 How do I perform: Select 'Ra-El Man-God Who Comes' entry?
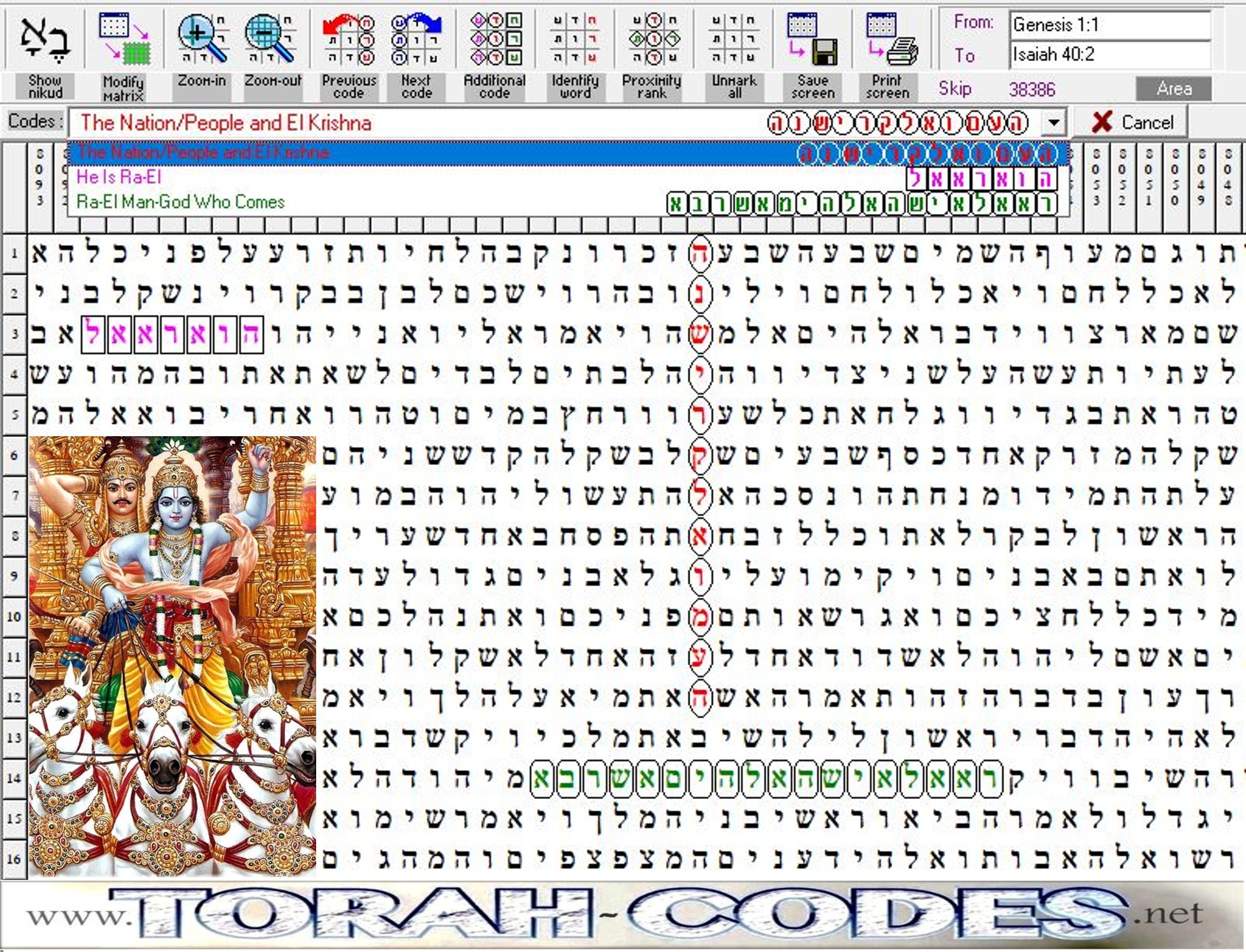click(x=180, y=202)
